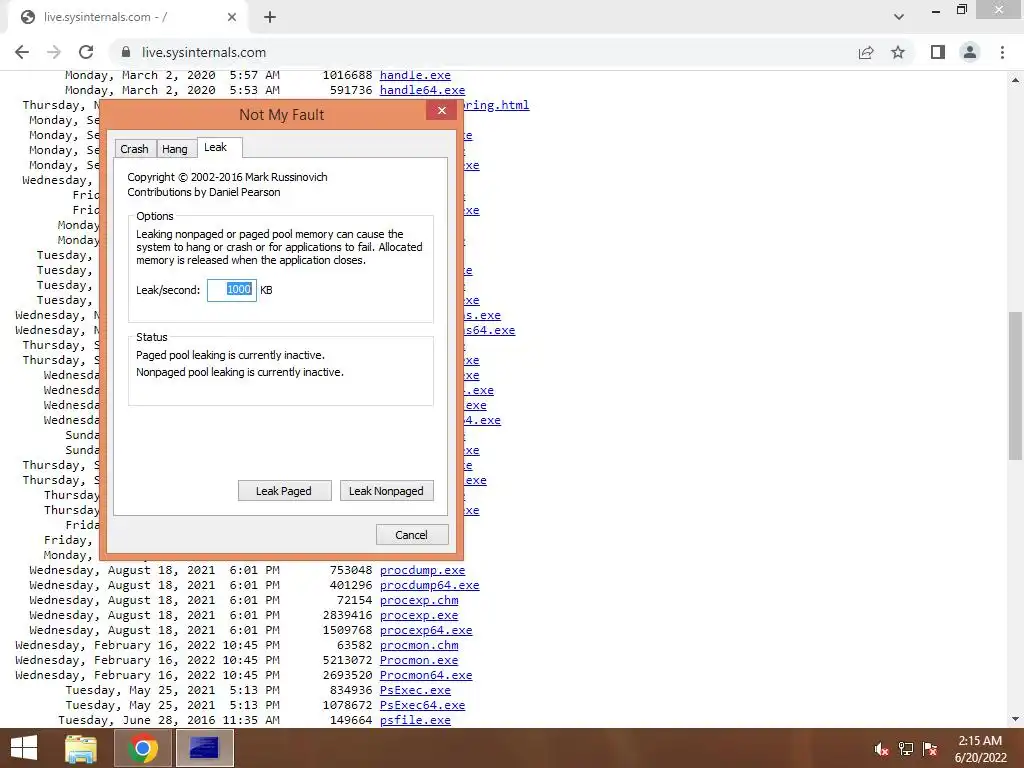The image size is (1024, 768).
Task: Select Not My Fault taskbar icon
Action: [204, 748]
